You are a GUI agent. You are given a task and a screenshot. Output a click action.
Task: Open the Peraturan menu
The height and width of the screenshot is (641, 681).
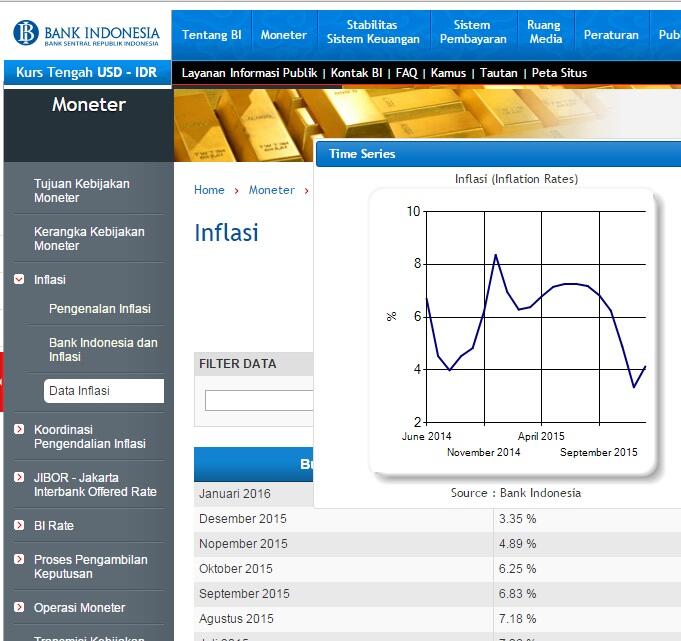pyautogui.click(x=611, y=35)
